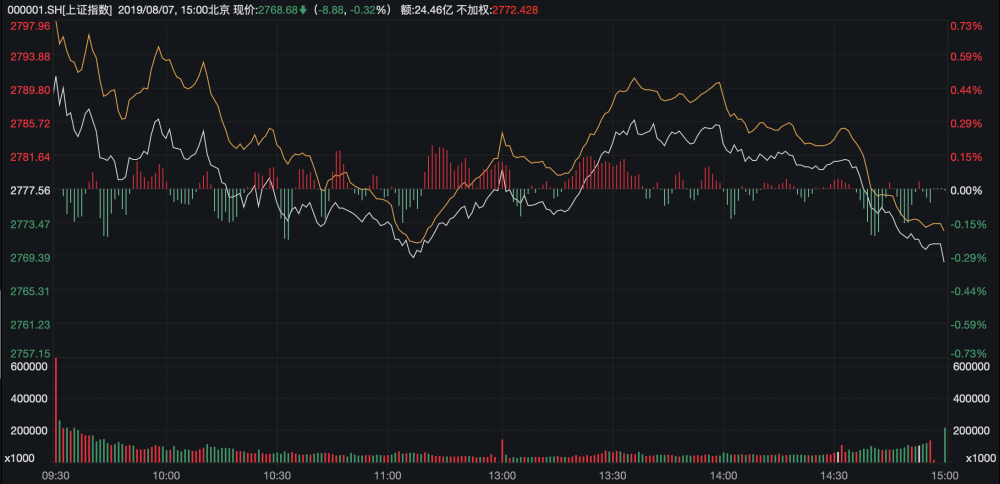Click the right 600000 volume axis label
This screenshot has height=484, width=1000.
970,367
